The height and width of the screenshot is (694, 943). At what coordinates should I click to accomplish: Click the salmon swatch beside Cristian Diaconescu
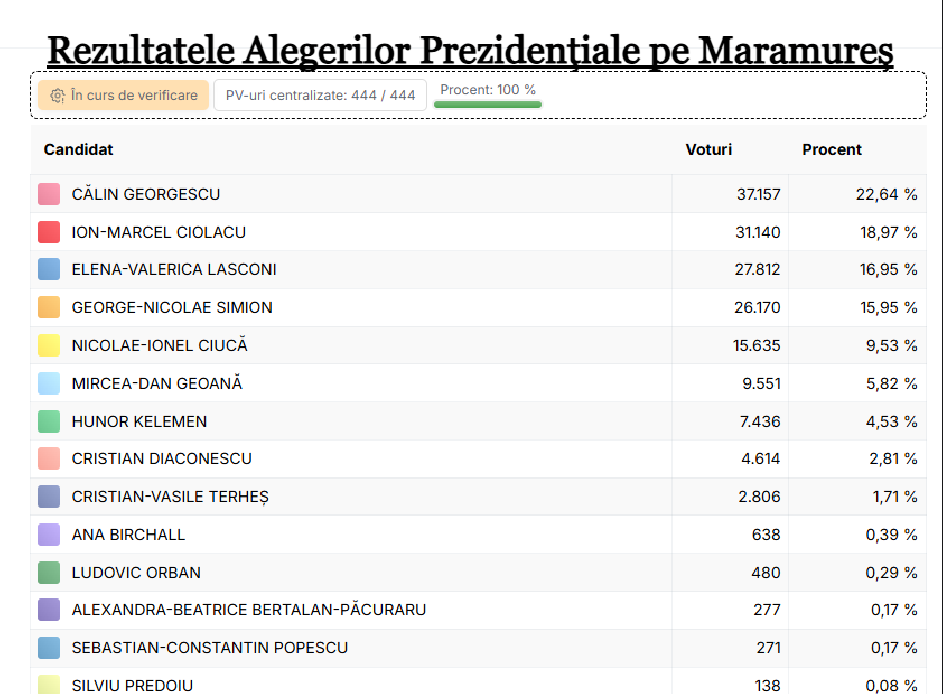tap(49, 458)
